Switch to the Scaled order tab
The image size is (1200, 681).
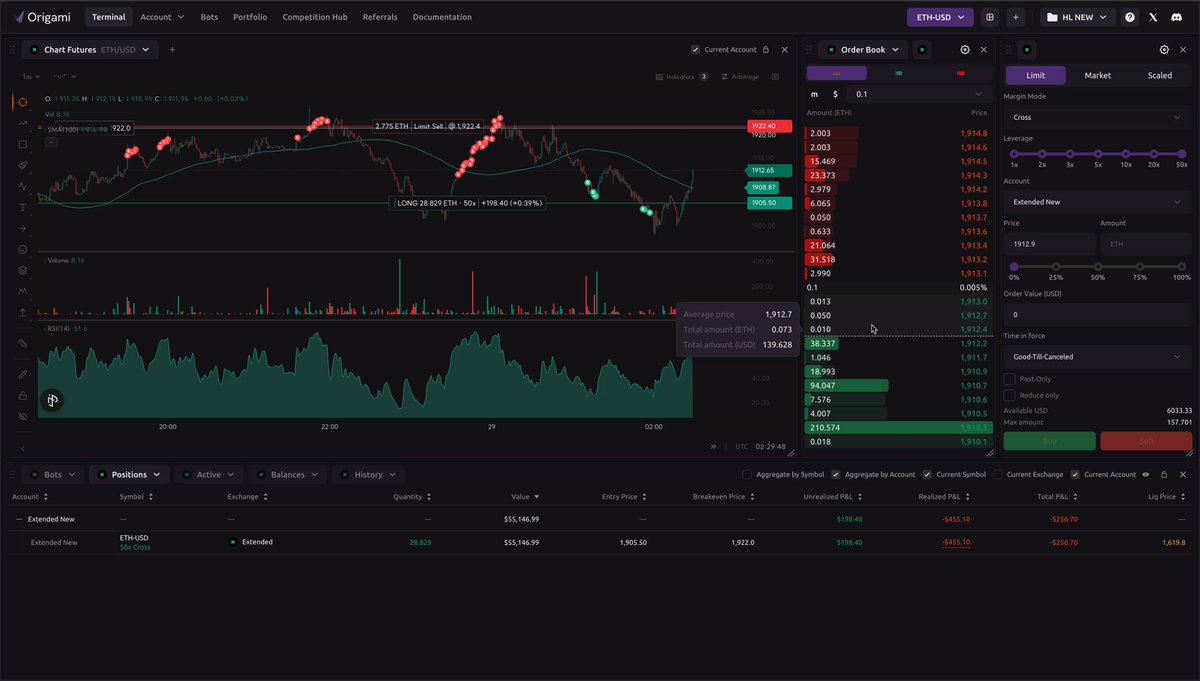(1160, 76)
